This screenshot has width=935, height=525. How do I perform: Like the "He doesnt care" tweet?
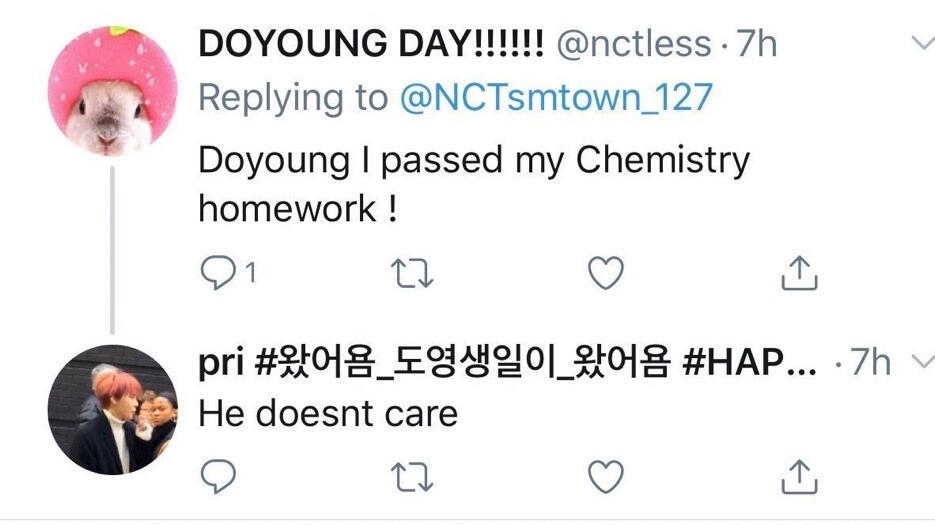click(605, 476)
